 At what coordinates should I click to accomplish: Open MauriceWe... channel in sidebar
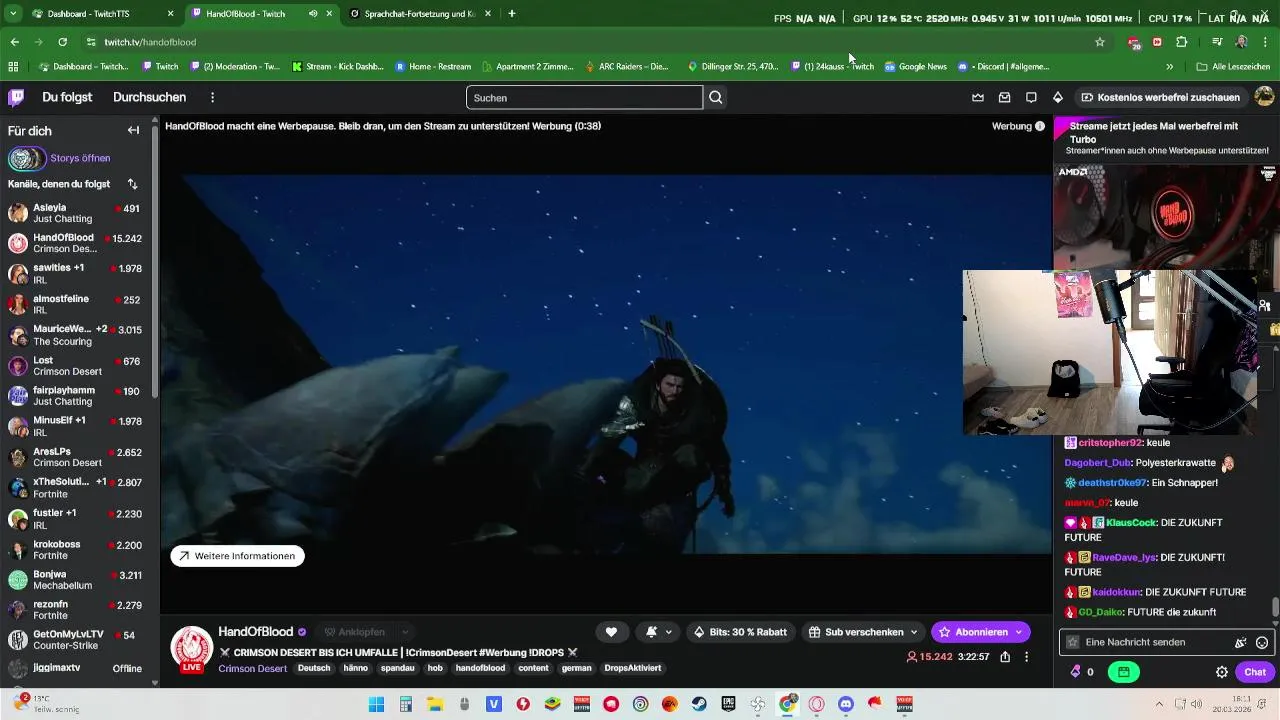(x=77, y=335)
